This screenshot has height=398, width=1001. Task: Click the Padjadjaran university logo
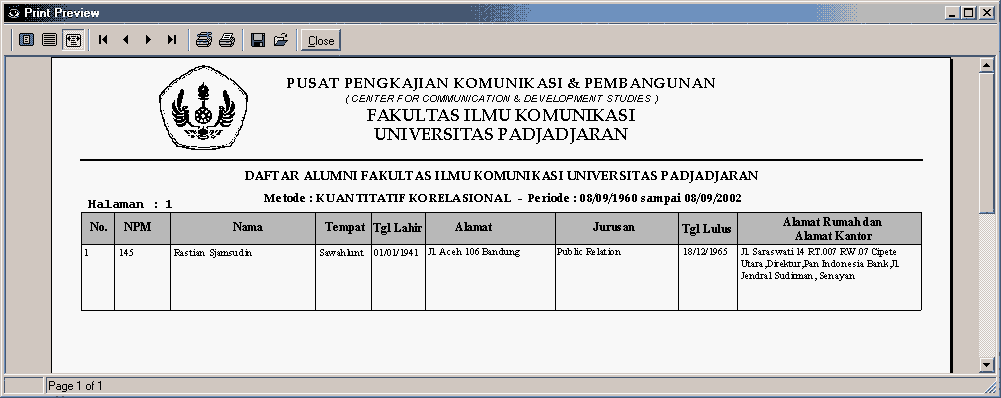coord(203,107)
